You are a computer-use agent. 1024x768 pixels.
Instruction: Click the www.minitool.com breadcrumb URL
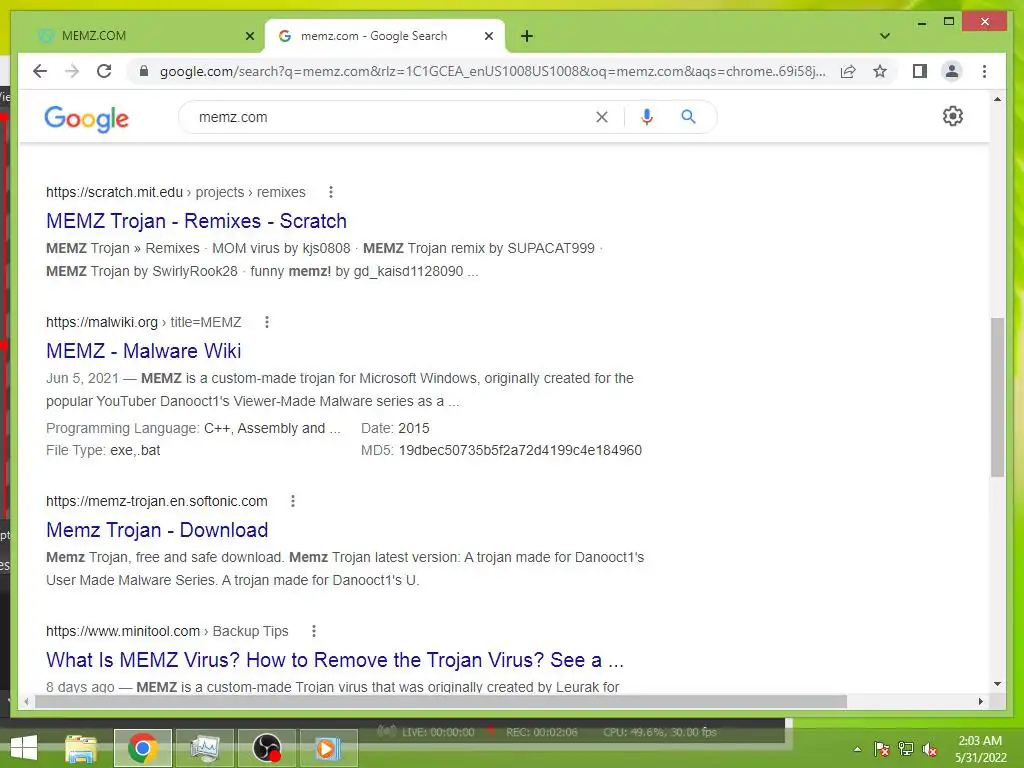pyautogui.click(x=167, y=631)
